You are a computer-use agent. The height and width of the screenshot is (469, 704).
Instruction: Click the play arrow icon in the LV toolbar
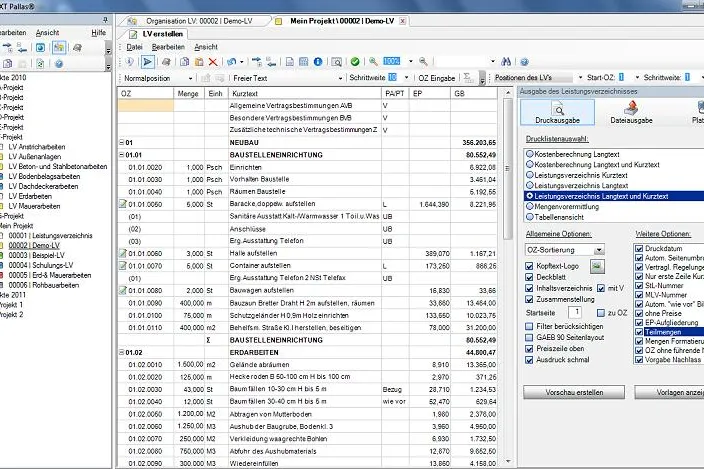point(148,61)
